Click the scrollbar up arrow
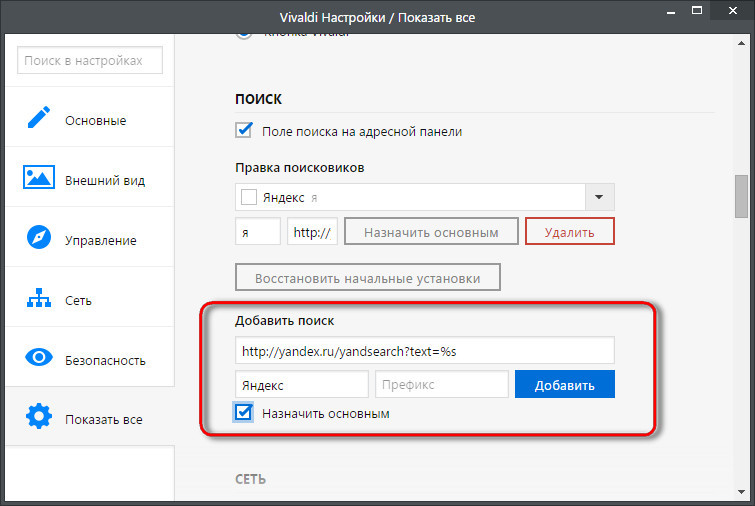This screenshot has width=755, height=506. [x=742, y=43]
